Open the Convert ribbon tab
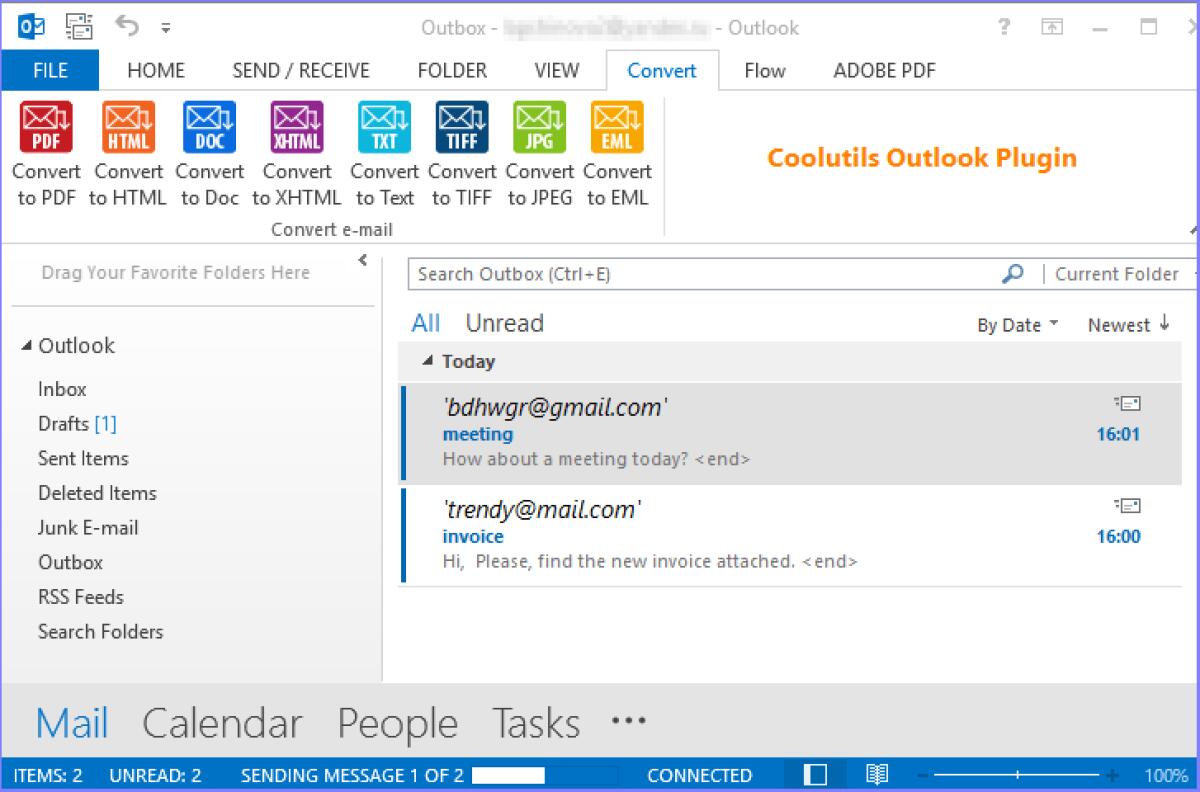This screenshot has height=792, width=1200. (x=660, y=70)
